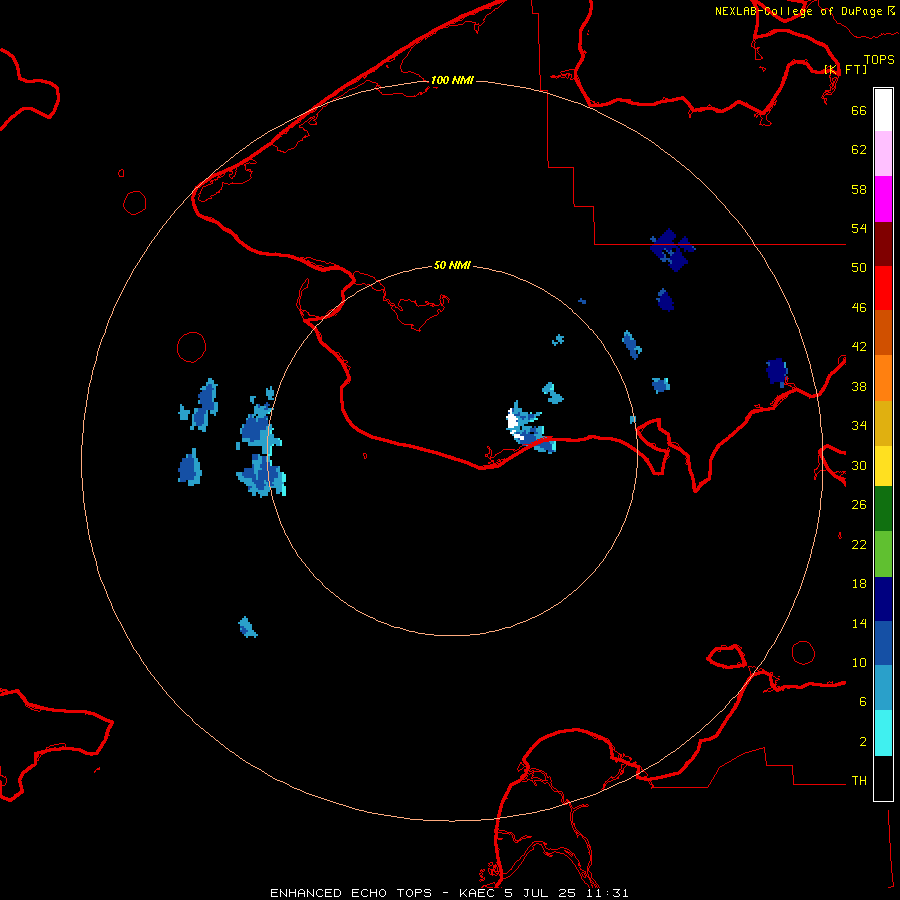Click the 'TOPS' legend title

point(879,60)
